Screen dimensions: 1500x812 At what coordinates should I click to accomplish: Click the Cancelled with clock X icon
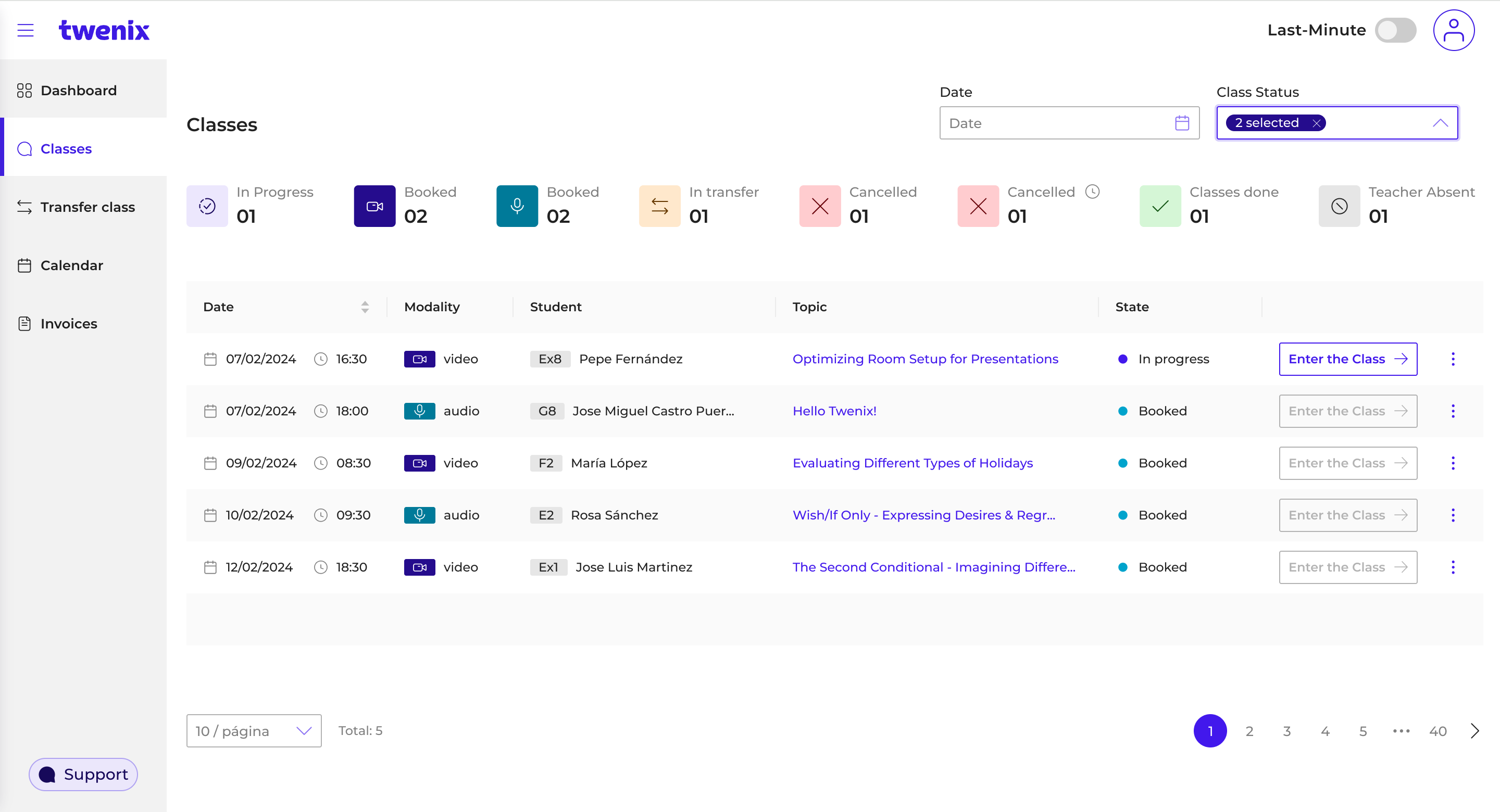click(x=978, y=206)
